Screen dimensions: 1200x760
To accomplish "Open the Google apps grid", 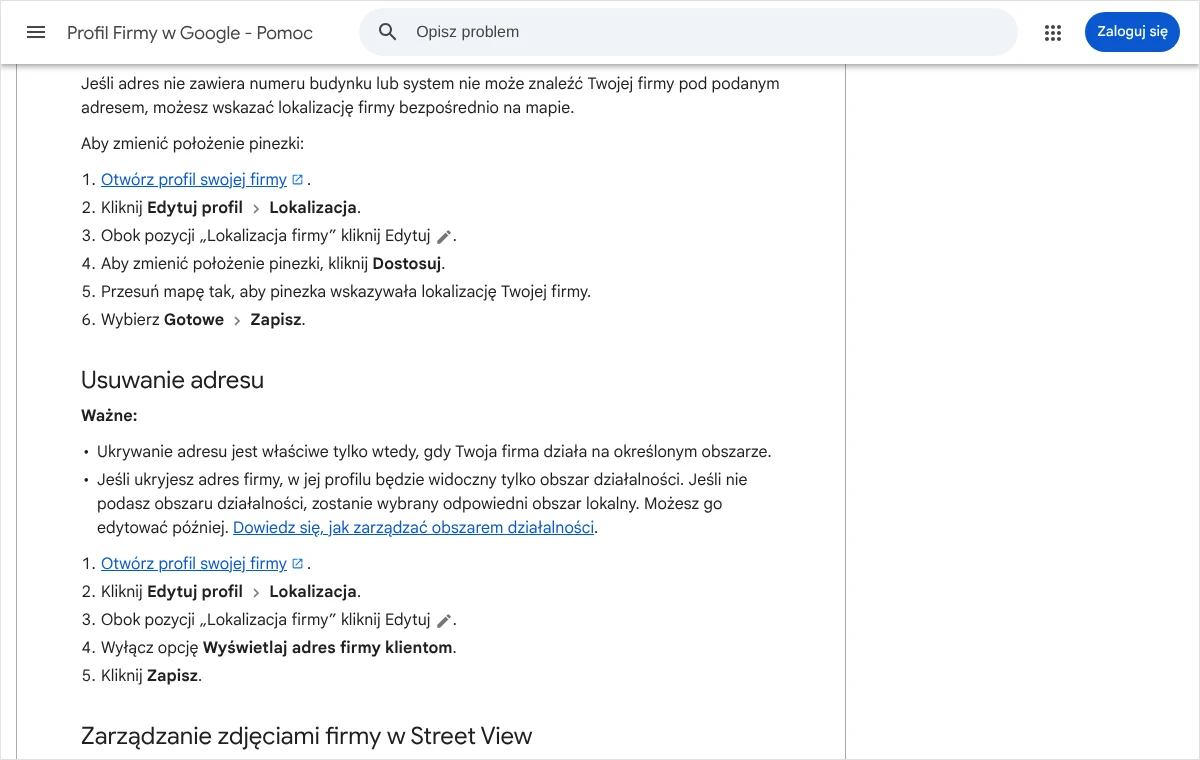I will point(1052,32).
